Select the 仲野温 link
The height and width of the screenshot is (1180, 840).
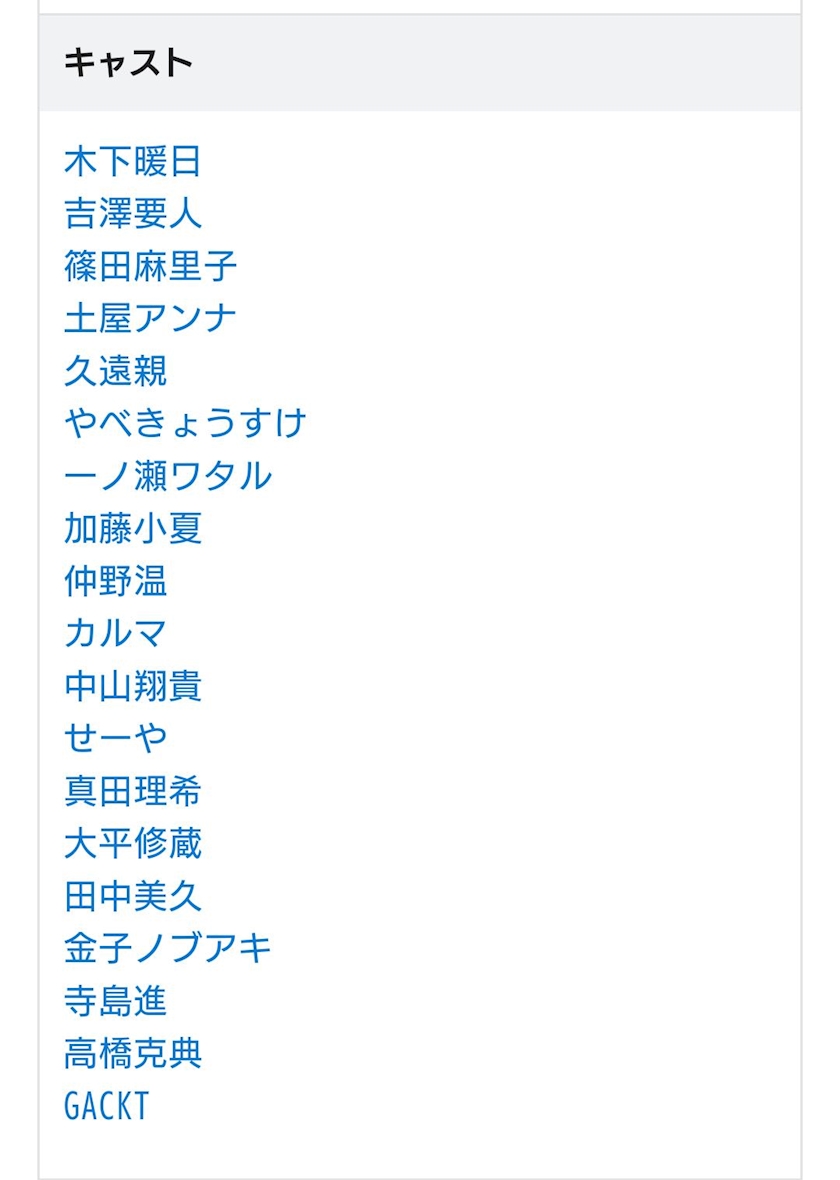pos(116,581)
